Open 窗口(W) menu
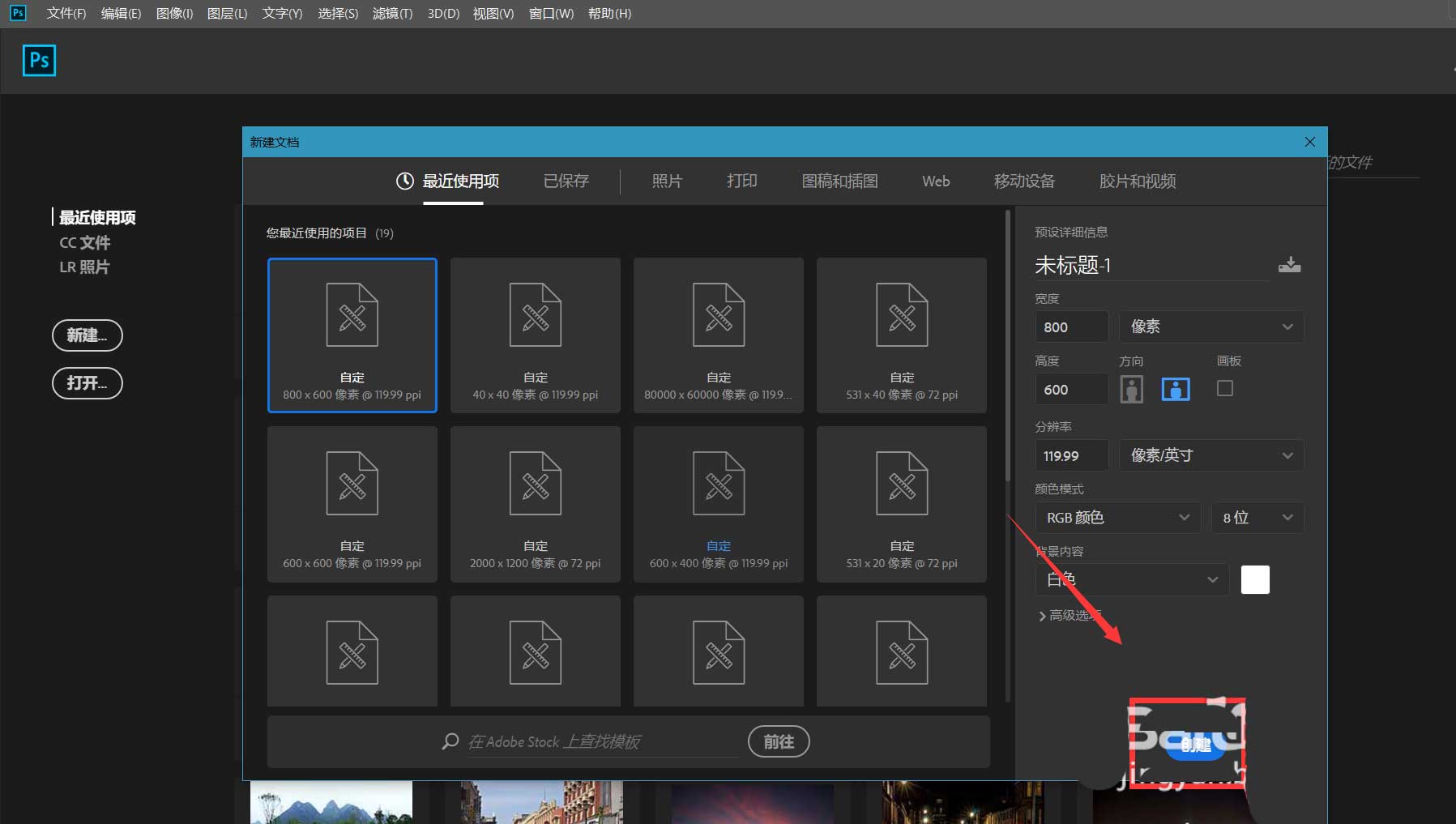The height and width of the screenshot is (824, 1456). pos(551,13)
